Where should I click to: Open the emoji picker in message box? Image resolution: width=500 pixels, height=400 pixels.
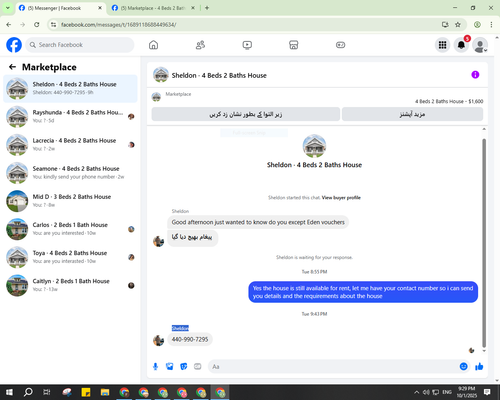pos(463,367)
